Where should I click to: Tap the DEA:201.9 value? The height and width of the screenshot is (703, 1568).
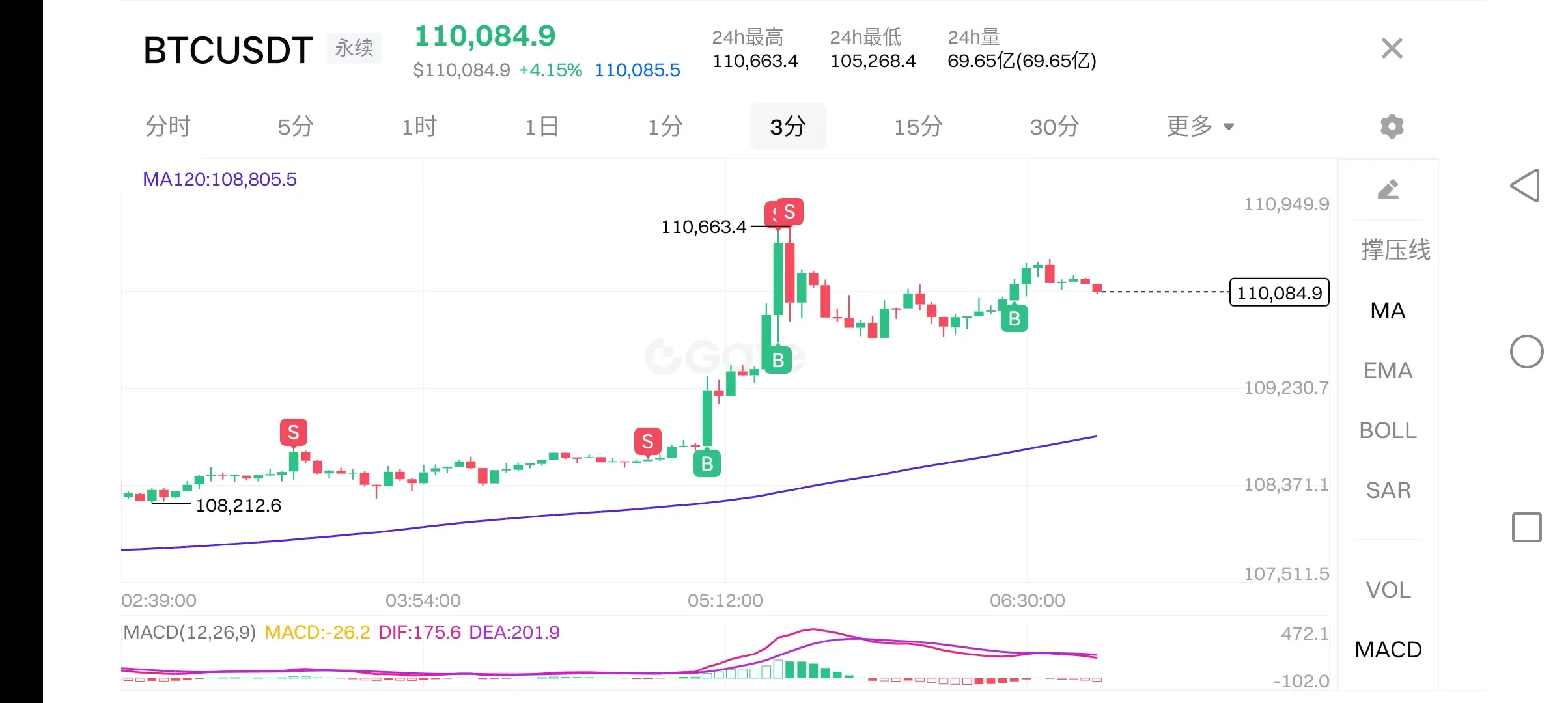514,632
